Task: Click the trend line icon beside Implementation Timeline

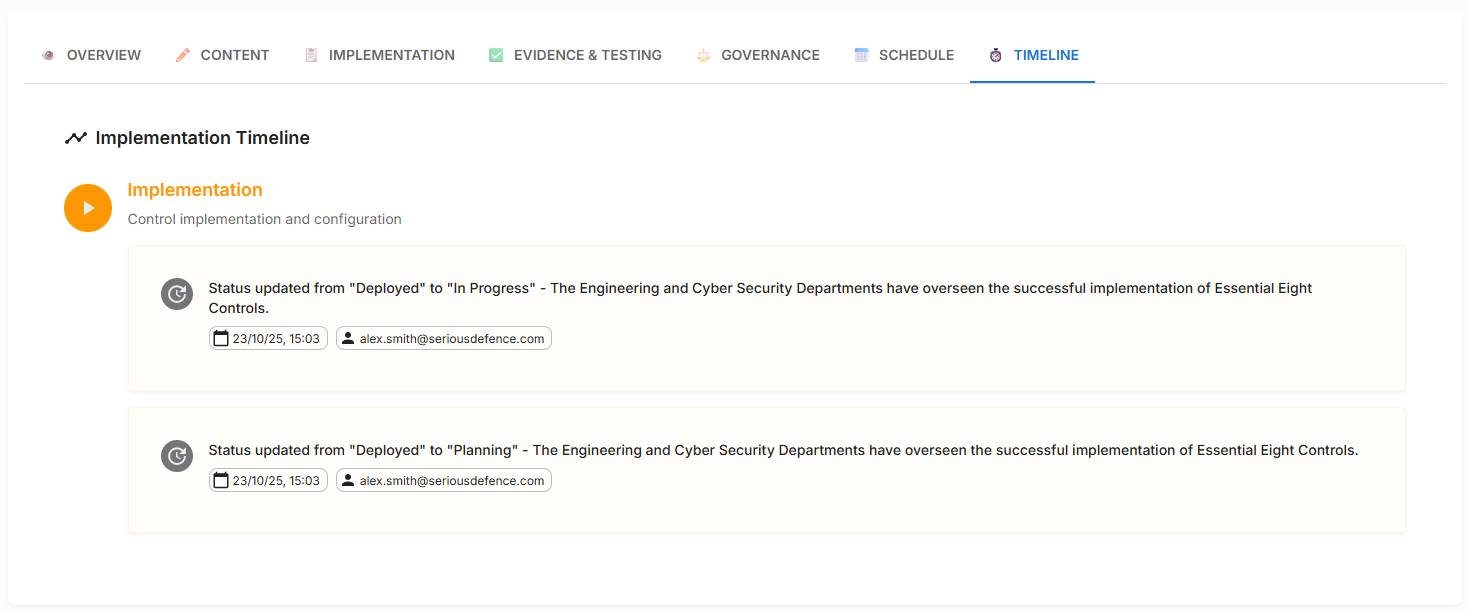Action: coord(76,138)
